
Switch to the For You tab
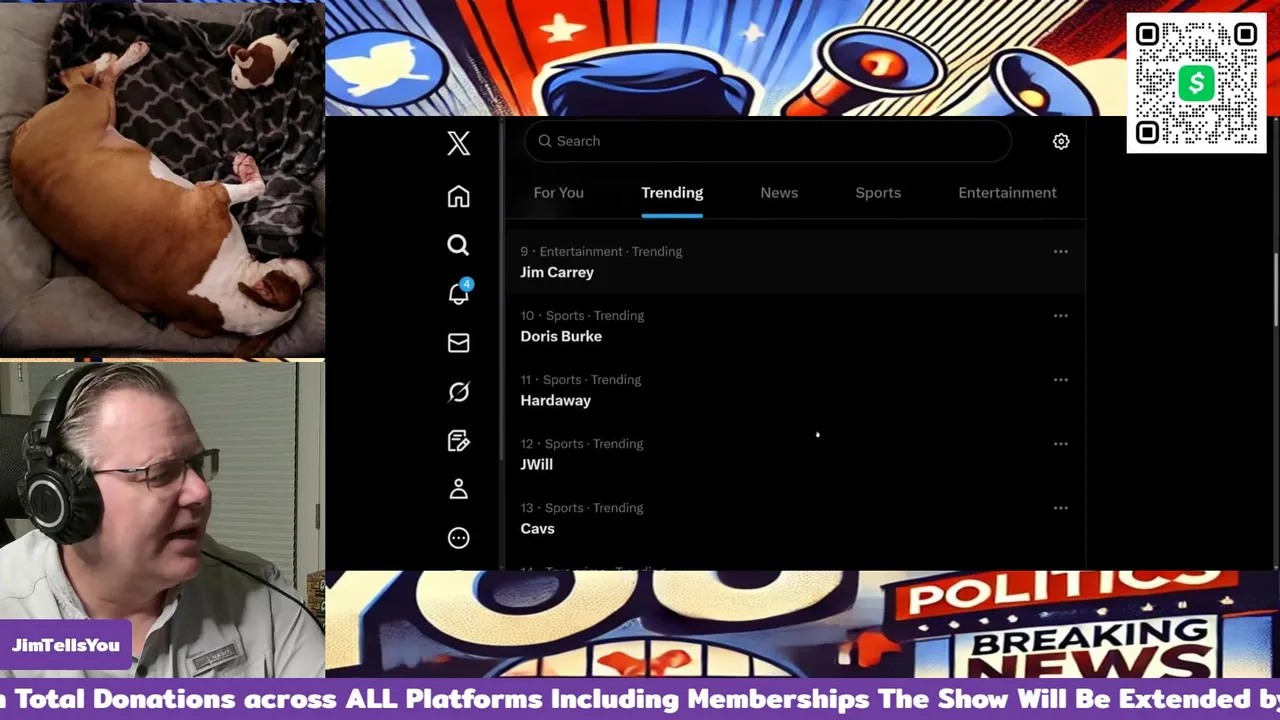(558, 193)
